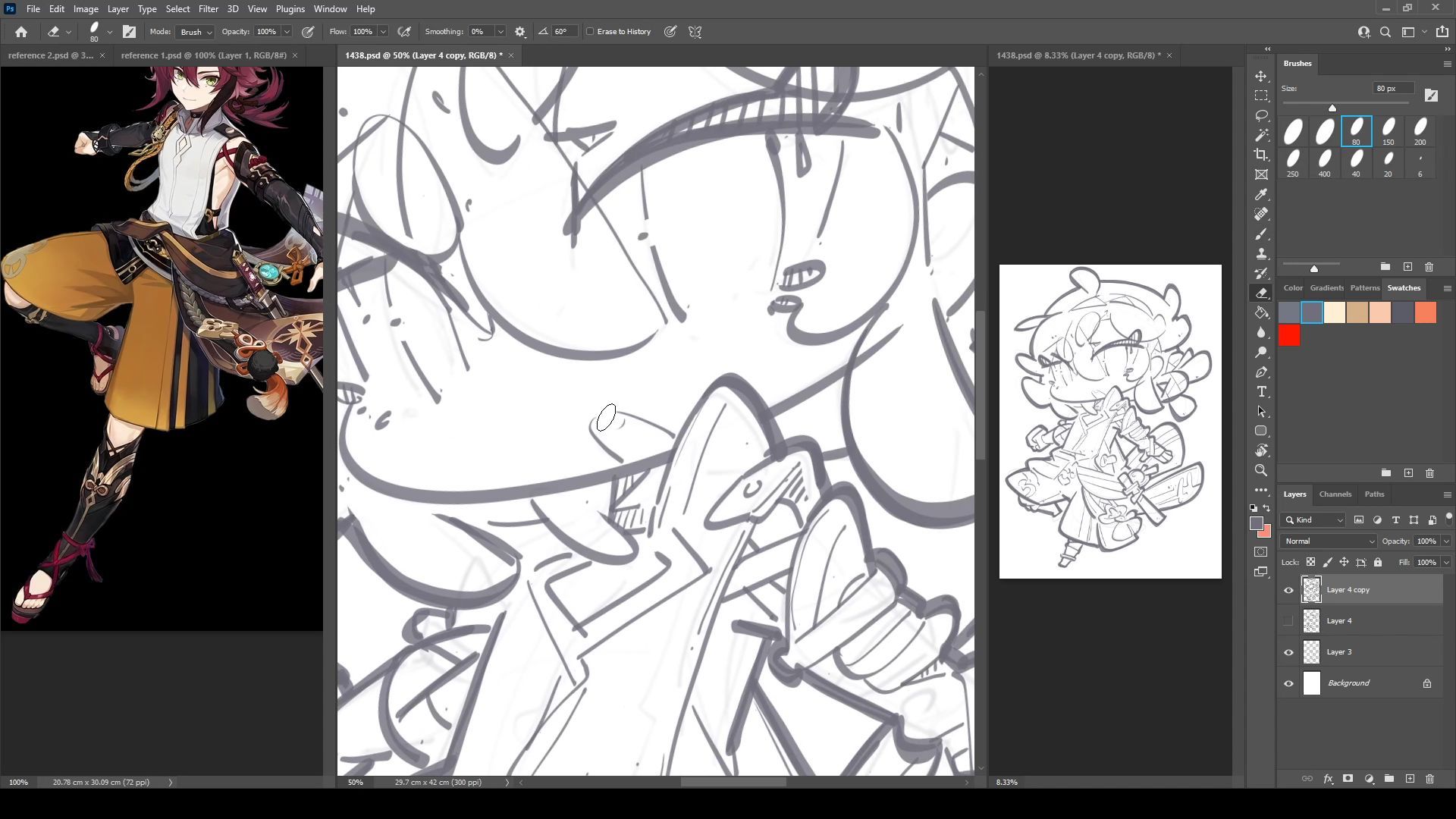Select the Rectangular Marquee tool
The width and height of the screenshot is (1456, 819).
click(x=1261, y=96)
